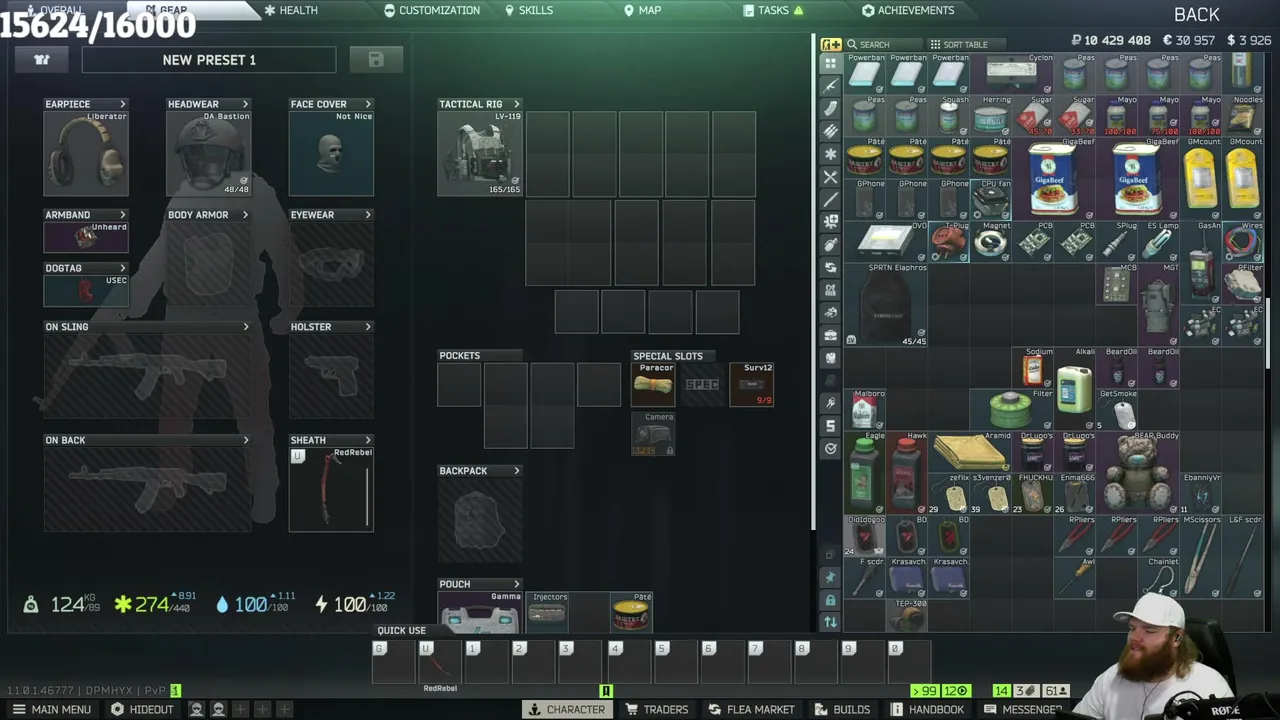Select the MScissors item in stash
The height and width of the screenshot is (720, 1280).
pos(1201,557)
